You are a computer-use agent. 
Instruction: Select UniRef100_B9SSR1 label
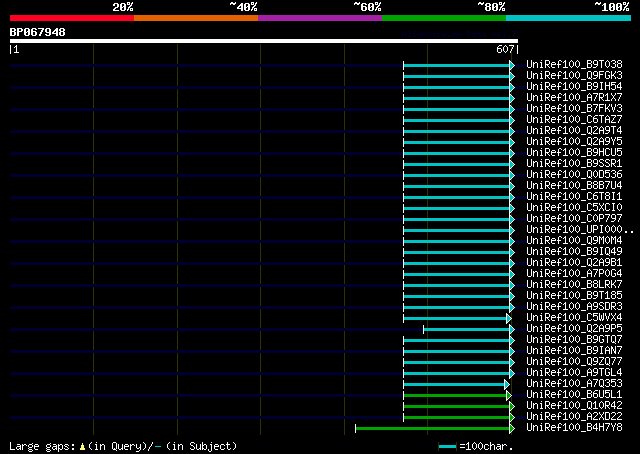(x=574, y=164)
